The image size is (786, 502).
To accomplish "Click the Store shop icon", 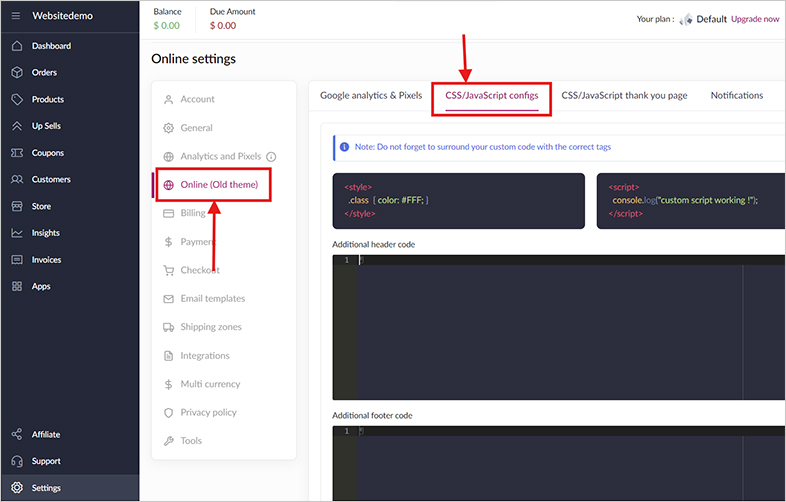I will pyautogui.click(x=17, y=206).
